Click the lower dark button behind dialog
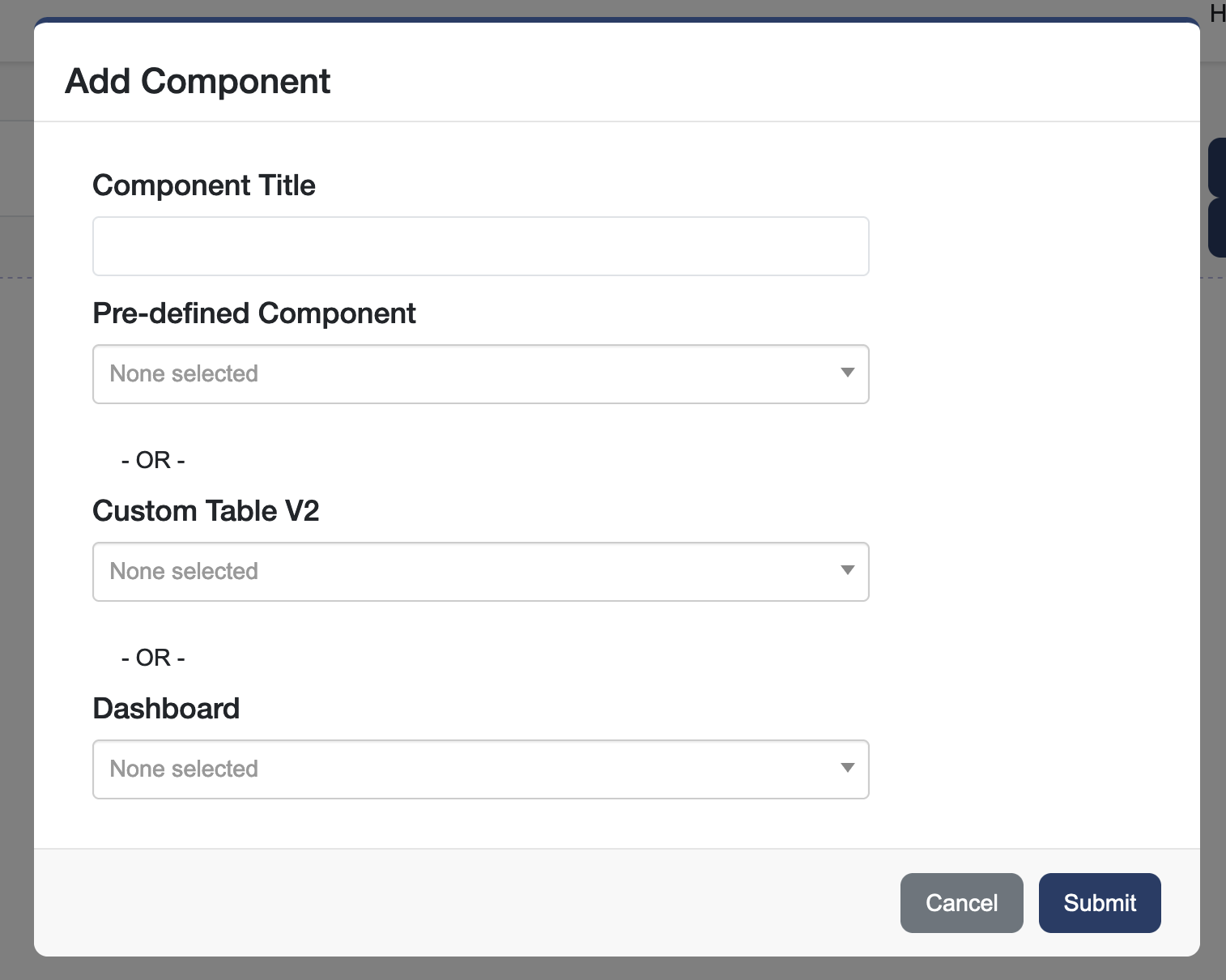Viewport: 1226px width, 980px height. [1215, 228]
